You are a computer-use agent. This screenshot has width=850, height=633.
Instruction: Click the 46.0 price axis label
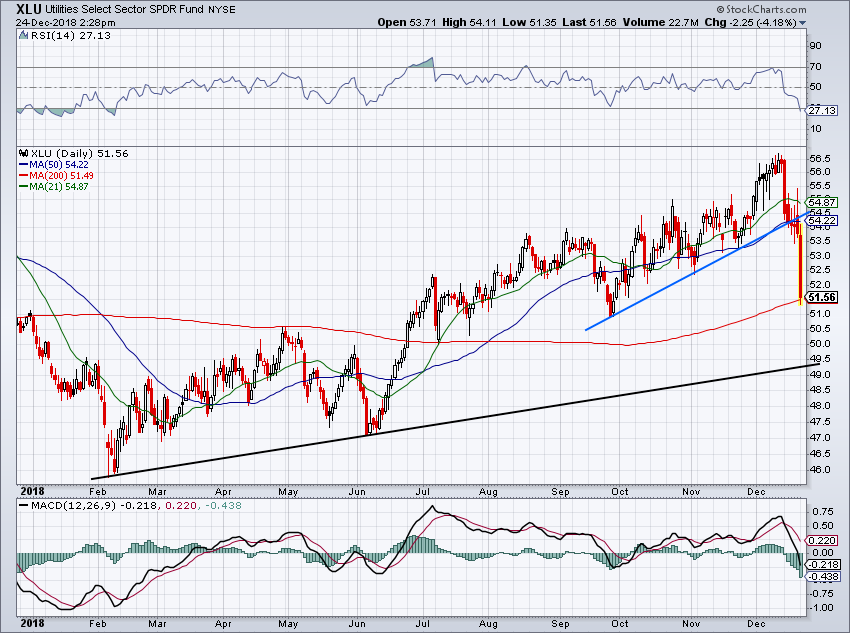coord(820,469)
